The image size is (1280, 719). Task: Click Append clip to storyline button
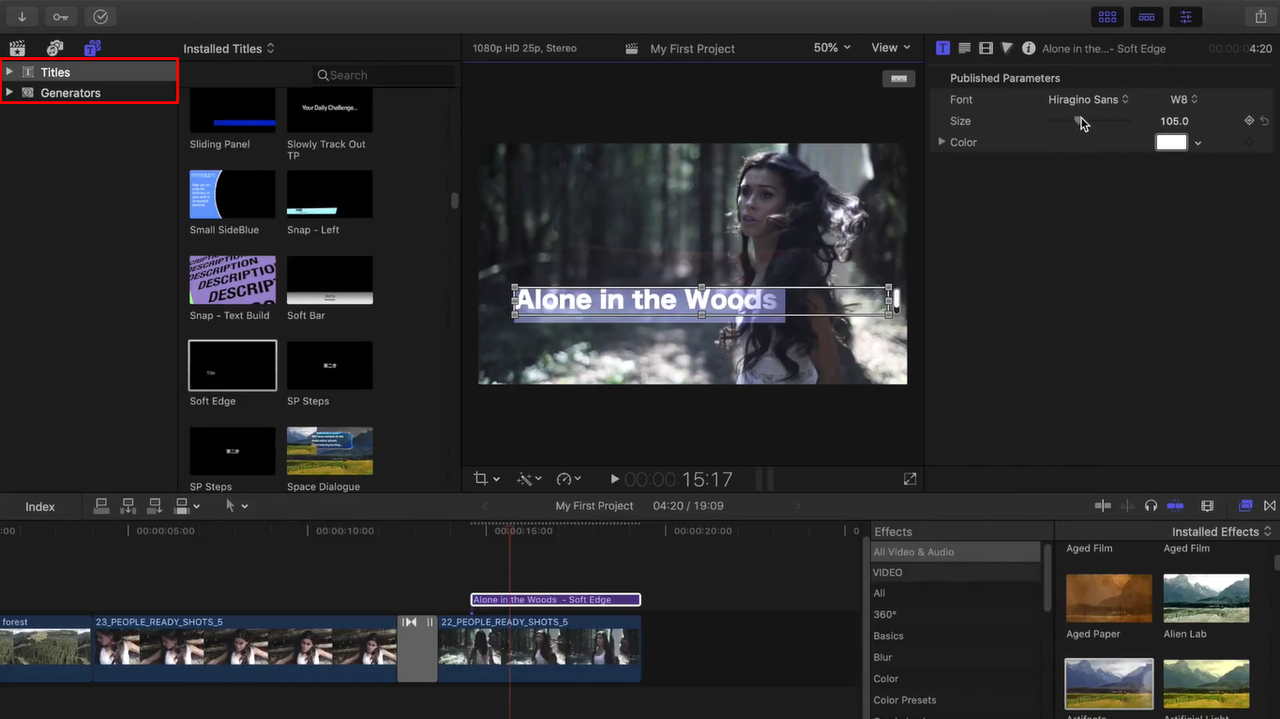tap(155, 506)
